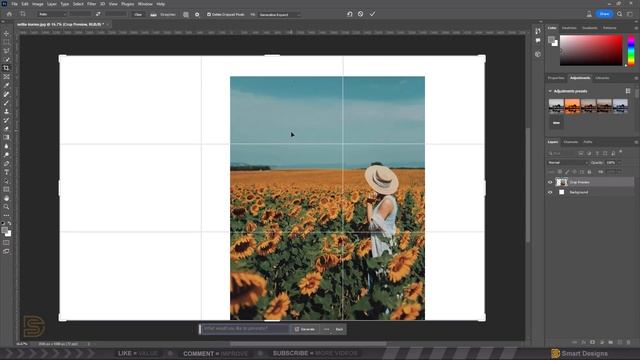This screenshot has height=360, width=640.
Task: Open the Edit Toolbar three-dots icon
Action: [6, 215]
